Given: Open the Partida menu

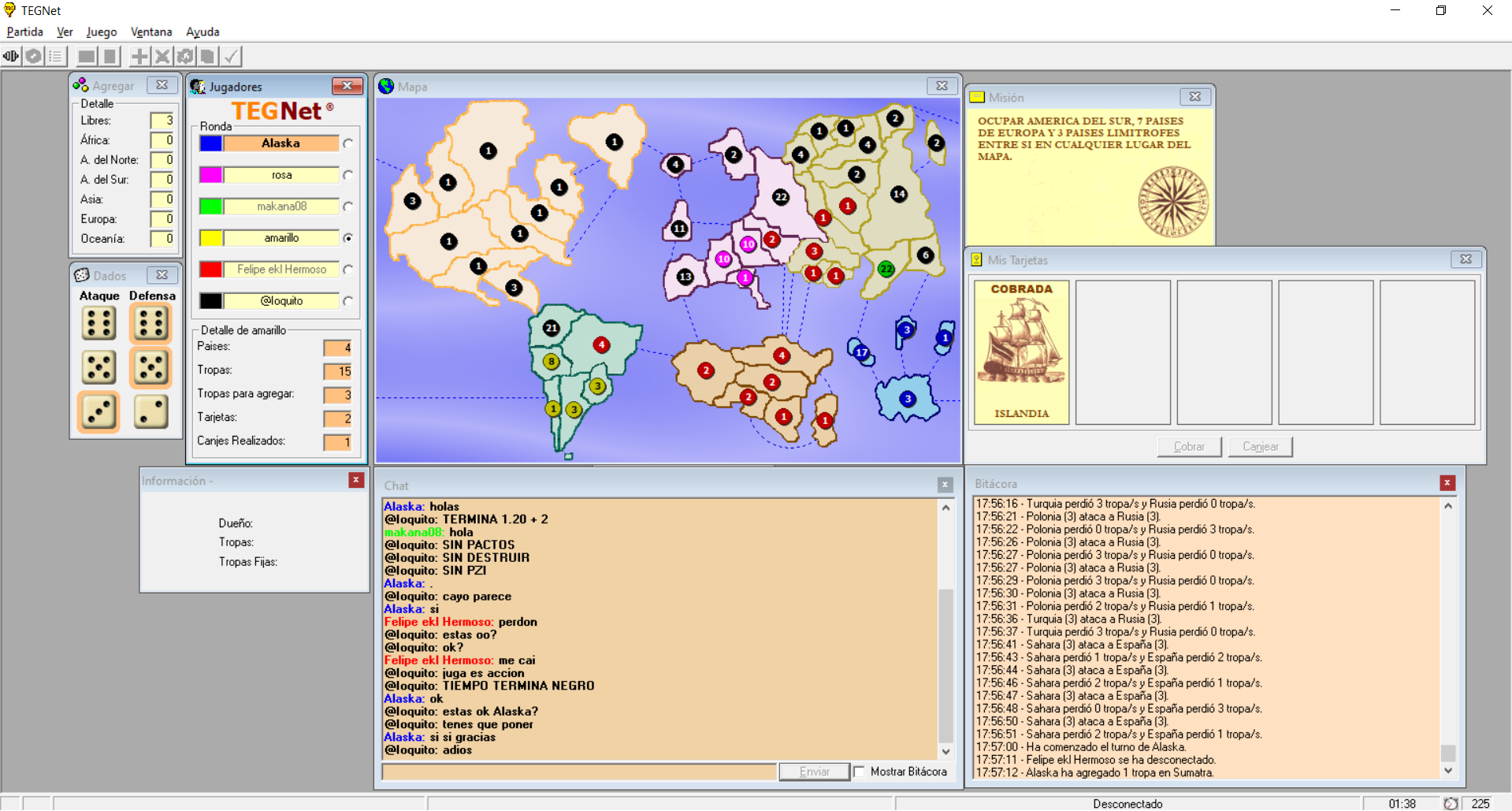Looking at the screenshot, I should pos(24,32).
